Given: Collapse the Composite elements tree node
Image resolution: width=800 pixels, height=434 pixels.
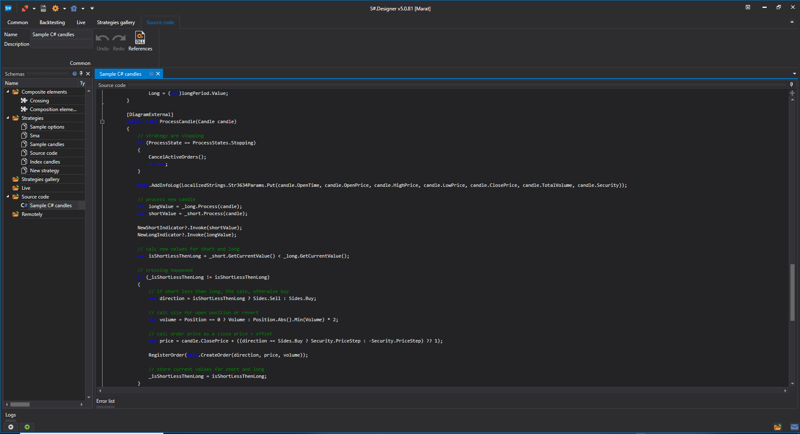Looking at the screenshot, I should (x=8, y=92).
